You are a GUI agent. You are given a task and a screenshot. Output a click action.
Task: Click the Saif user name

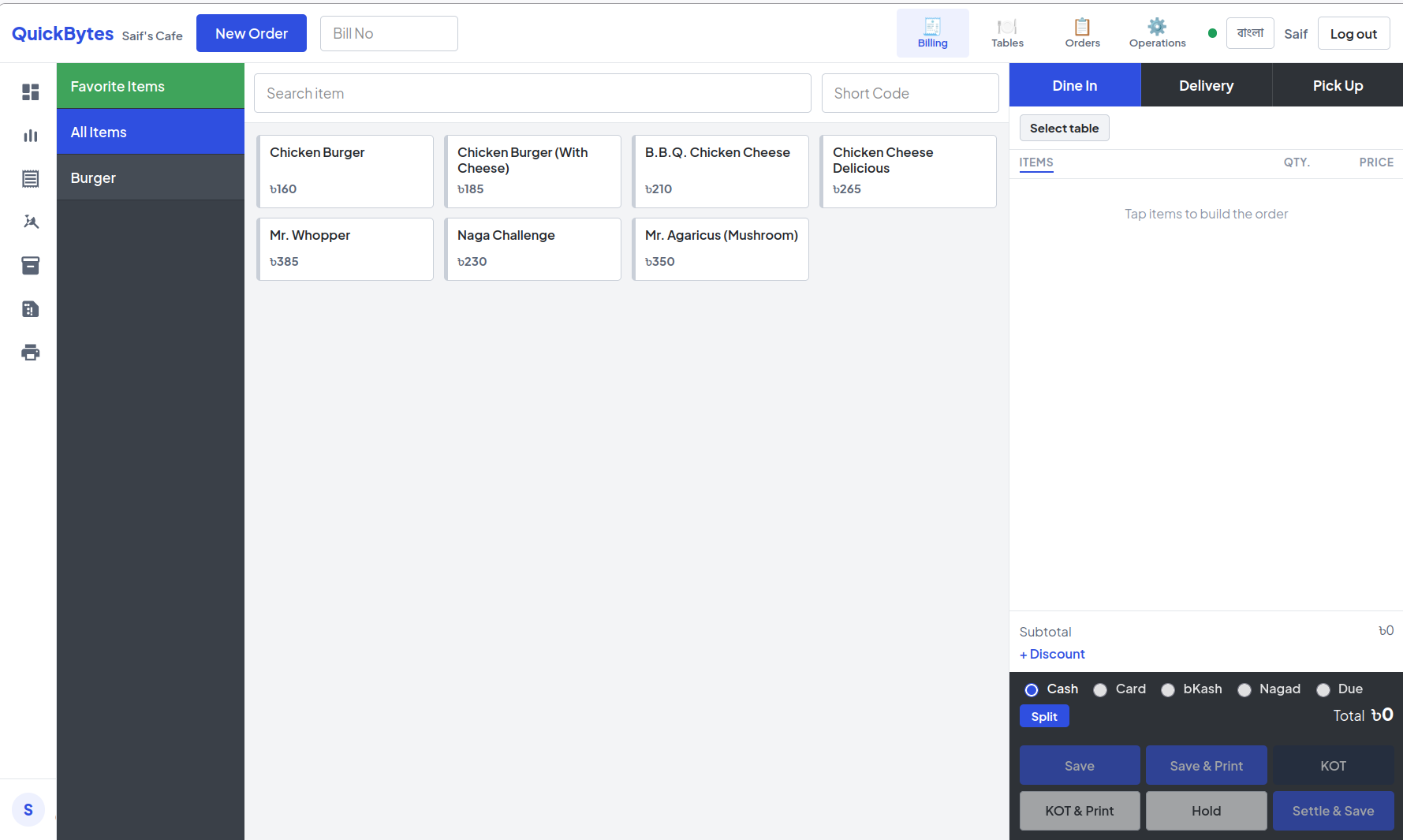tap(1296, 34)
